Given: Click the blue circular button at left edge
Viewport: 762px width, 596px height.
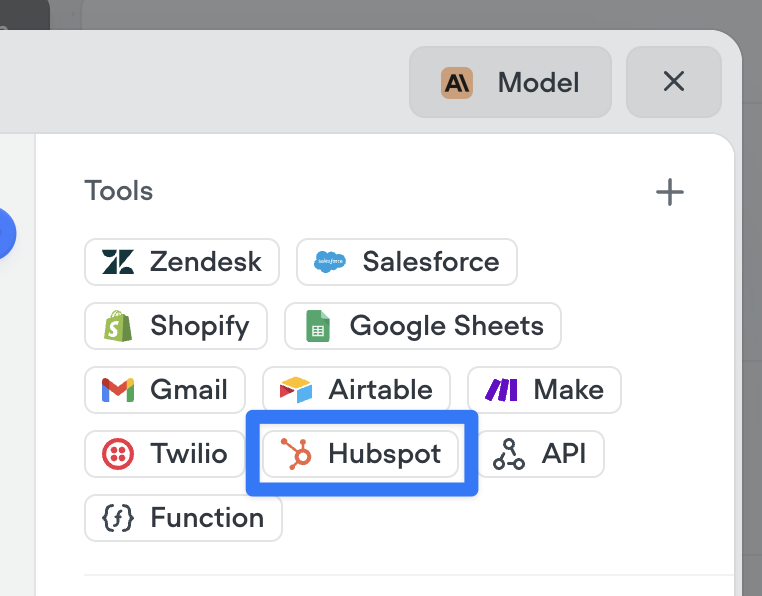Looking at the screenshot, I should coord(6,234).
